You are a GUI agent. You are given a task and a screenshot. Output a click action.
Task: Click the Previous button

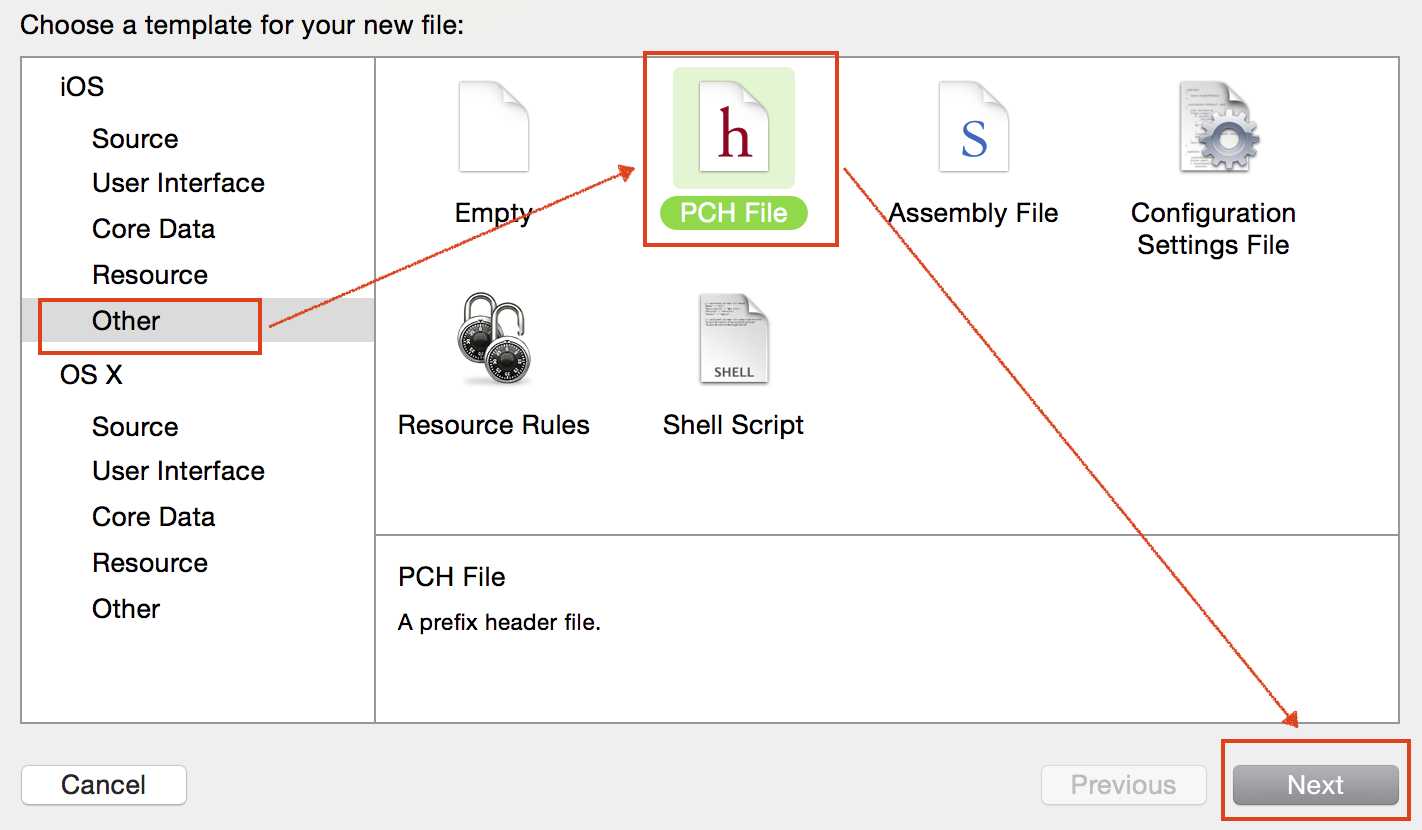click(1123, 785)
